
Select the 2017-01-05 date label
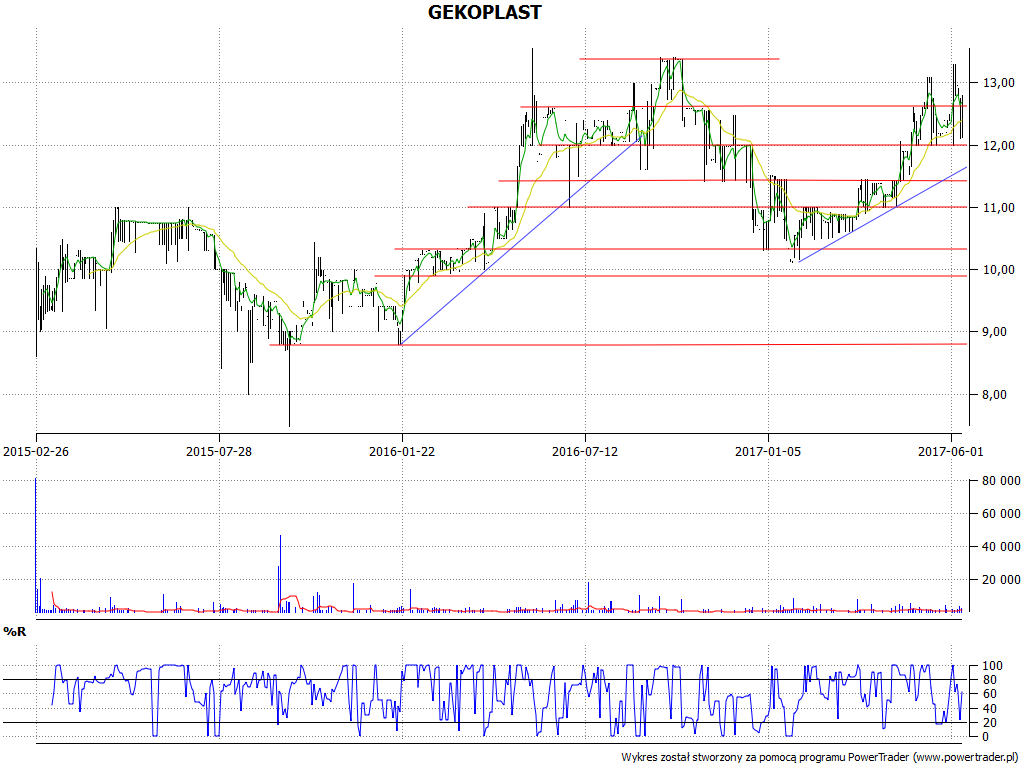[767, 451]
